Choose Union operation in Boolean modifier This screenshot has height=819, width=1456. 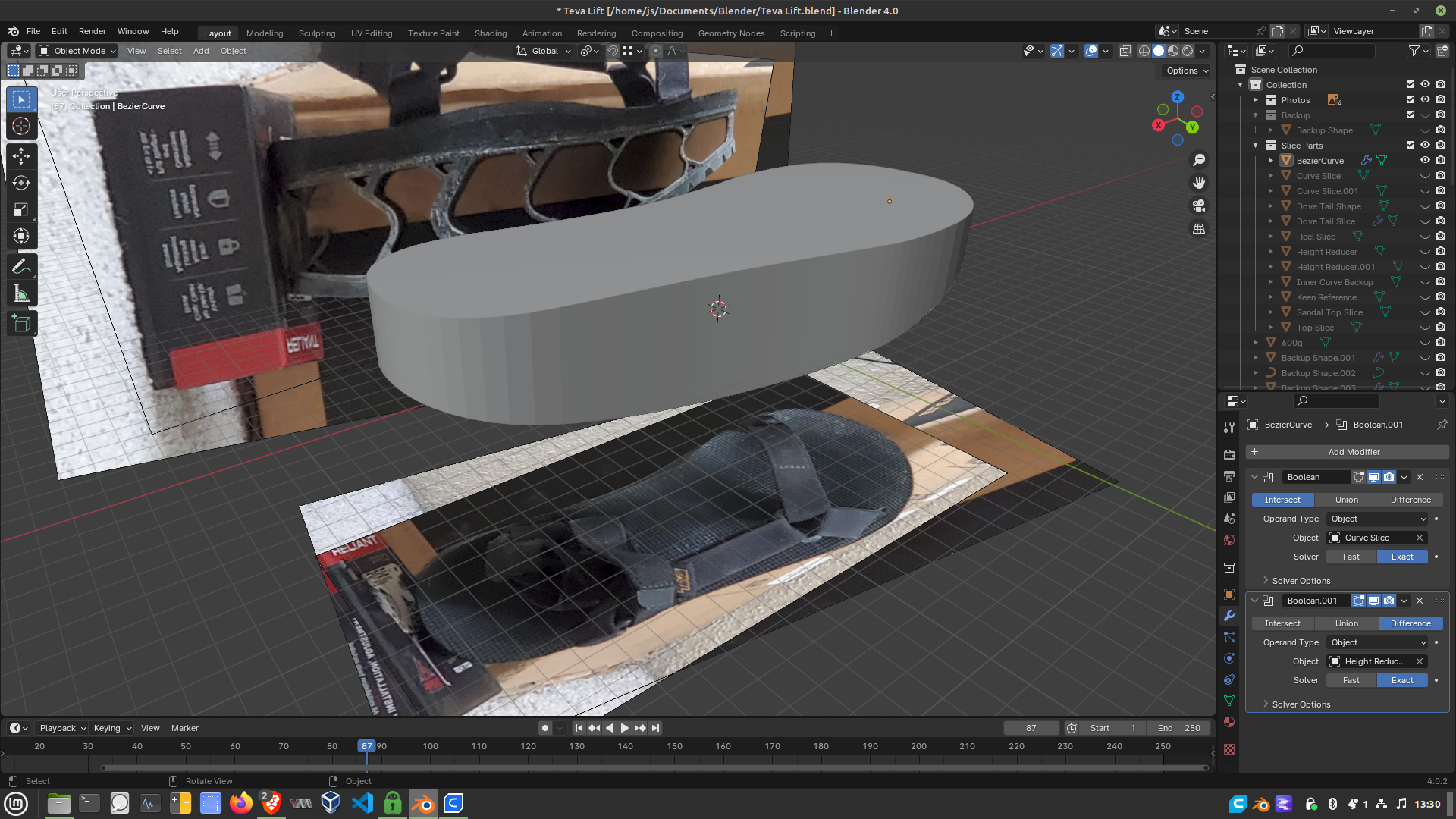click(1346, 500)
